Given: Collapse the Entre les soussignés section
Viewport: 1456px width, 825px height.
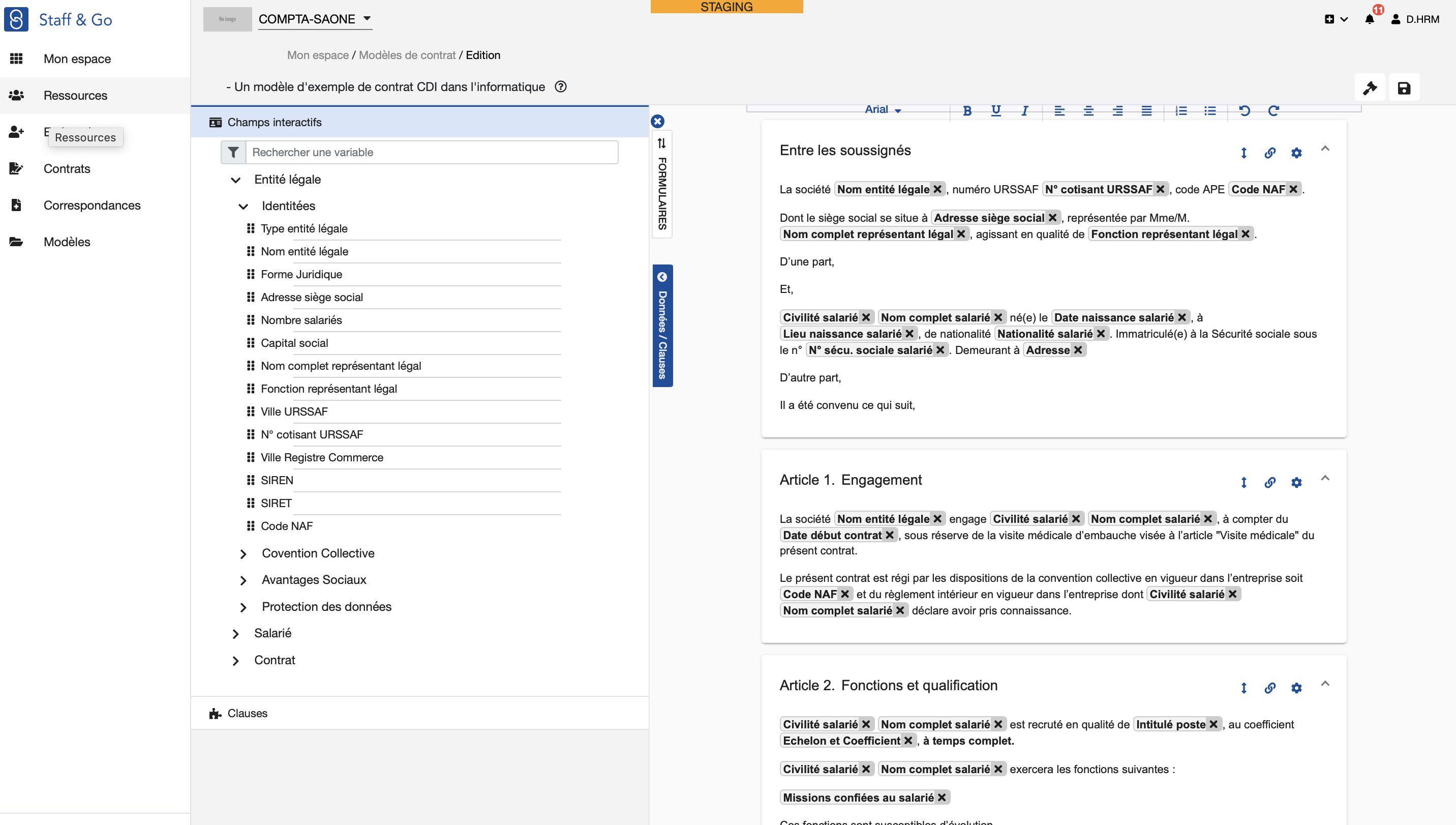Looking at the screenshot, I should point(1325,149).
